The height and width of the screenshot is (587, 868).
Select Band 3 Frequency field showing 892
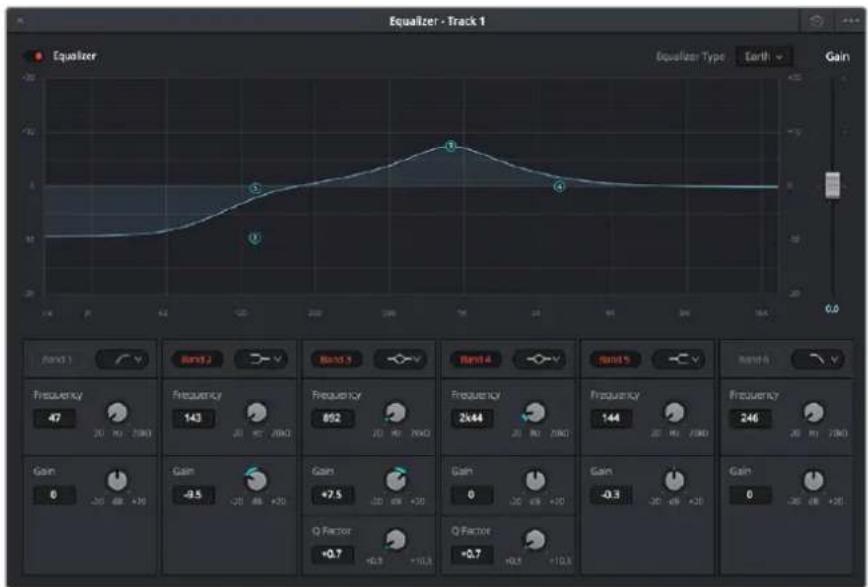click(x=333, y=418)
